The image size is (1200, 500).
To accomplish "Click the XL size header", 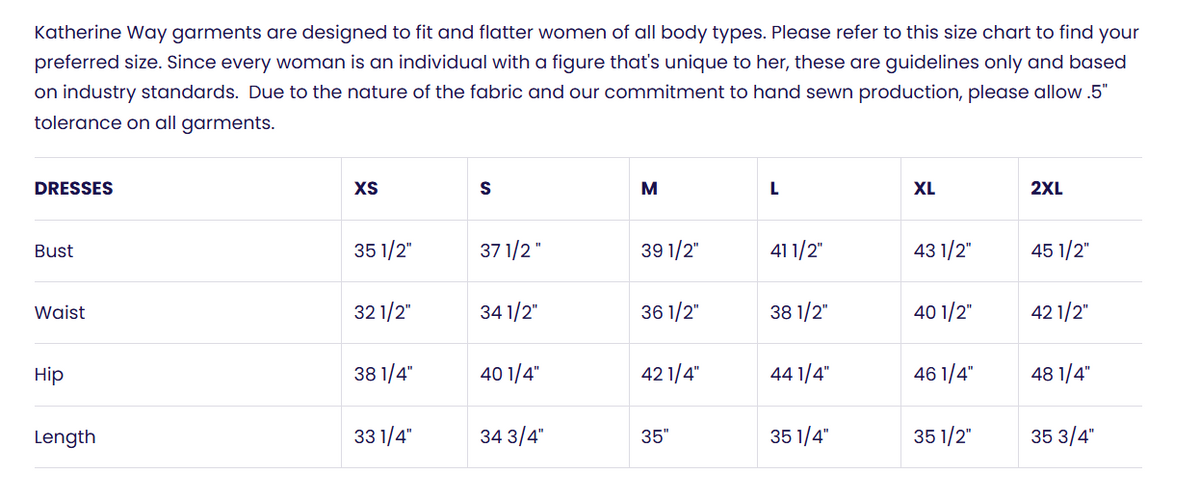I will (x=925, y=188).
